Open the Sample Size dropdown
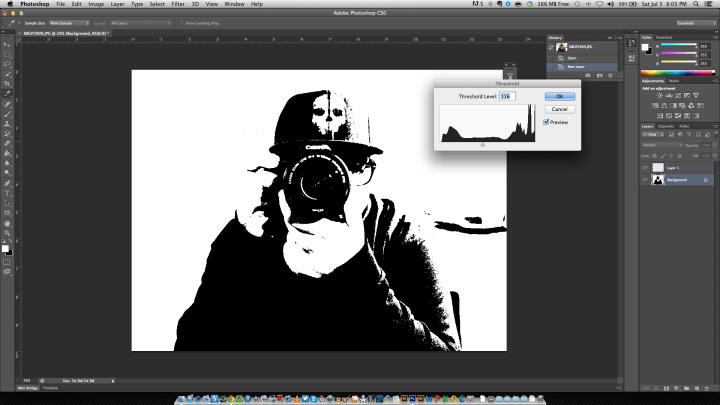720x405 pixels. [69, 23]
